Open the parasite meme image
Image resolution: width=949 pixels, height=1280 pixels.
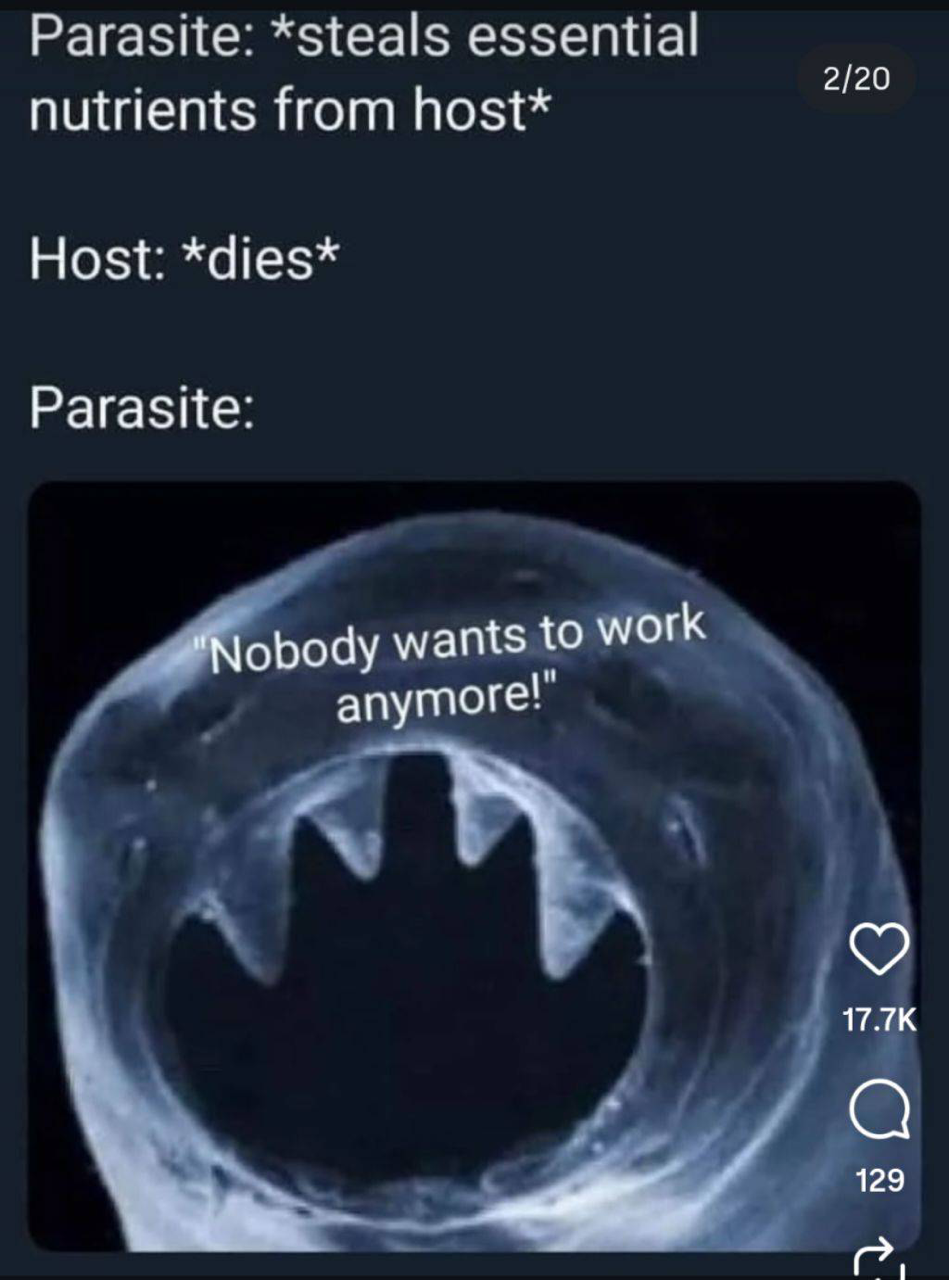pyautogui.click(x=474, y=865)
